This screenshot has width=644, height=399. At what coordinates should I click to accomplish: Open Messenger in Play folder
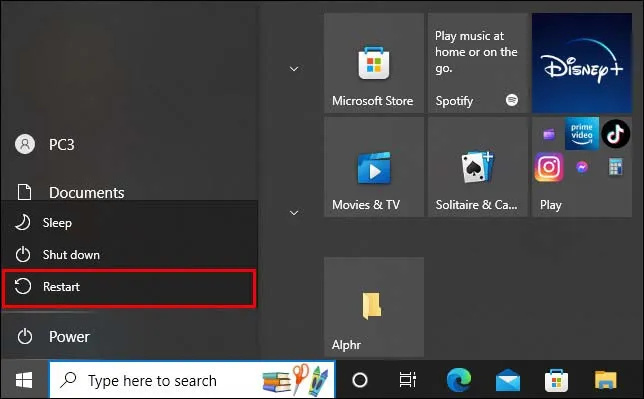point(582,167)
